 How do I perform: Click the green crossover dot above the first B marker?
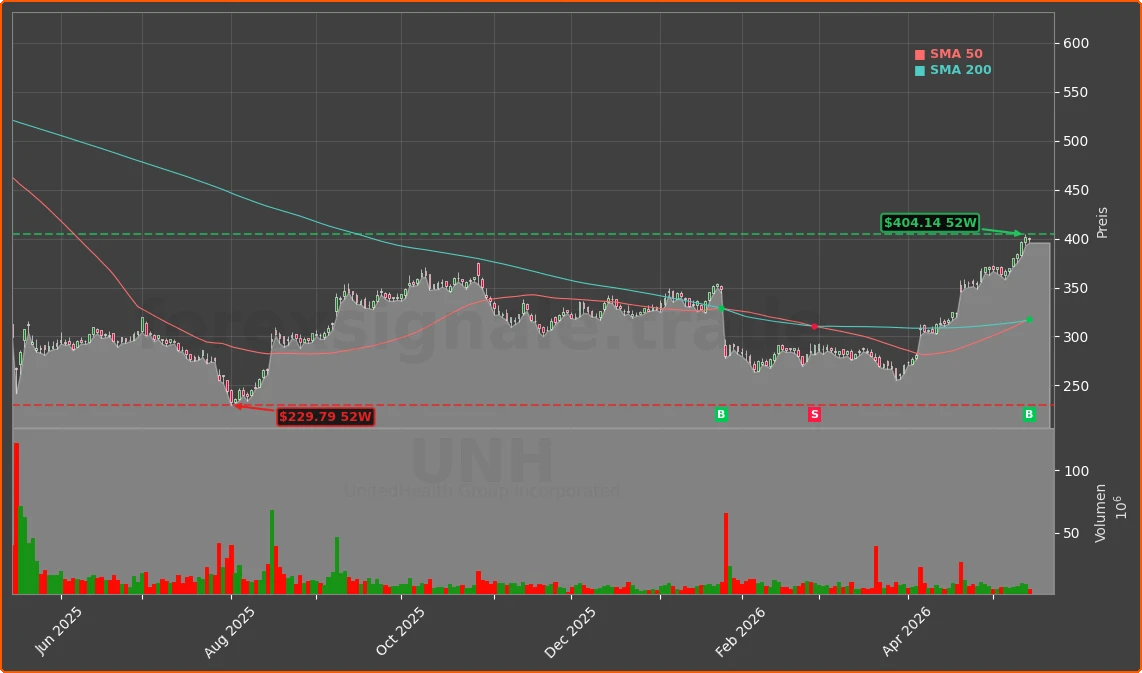tap(721, 309)
